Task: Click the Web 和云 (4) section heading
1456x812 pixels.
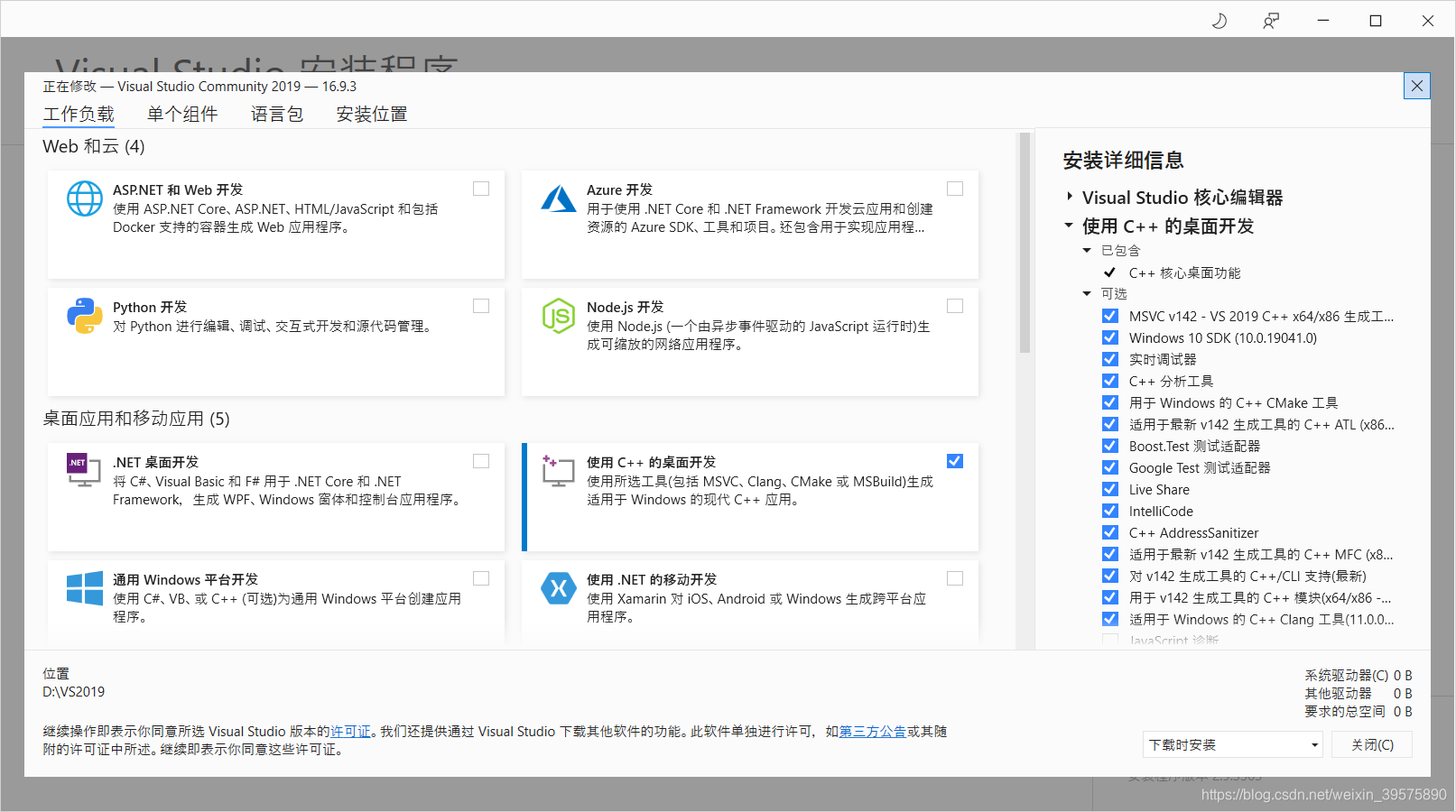Action: (x=94, y=146)
